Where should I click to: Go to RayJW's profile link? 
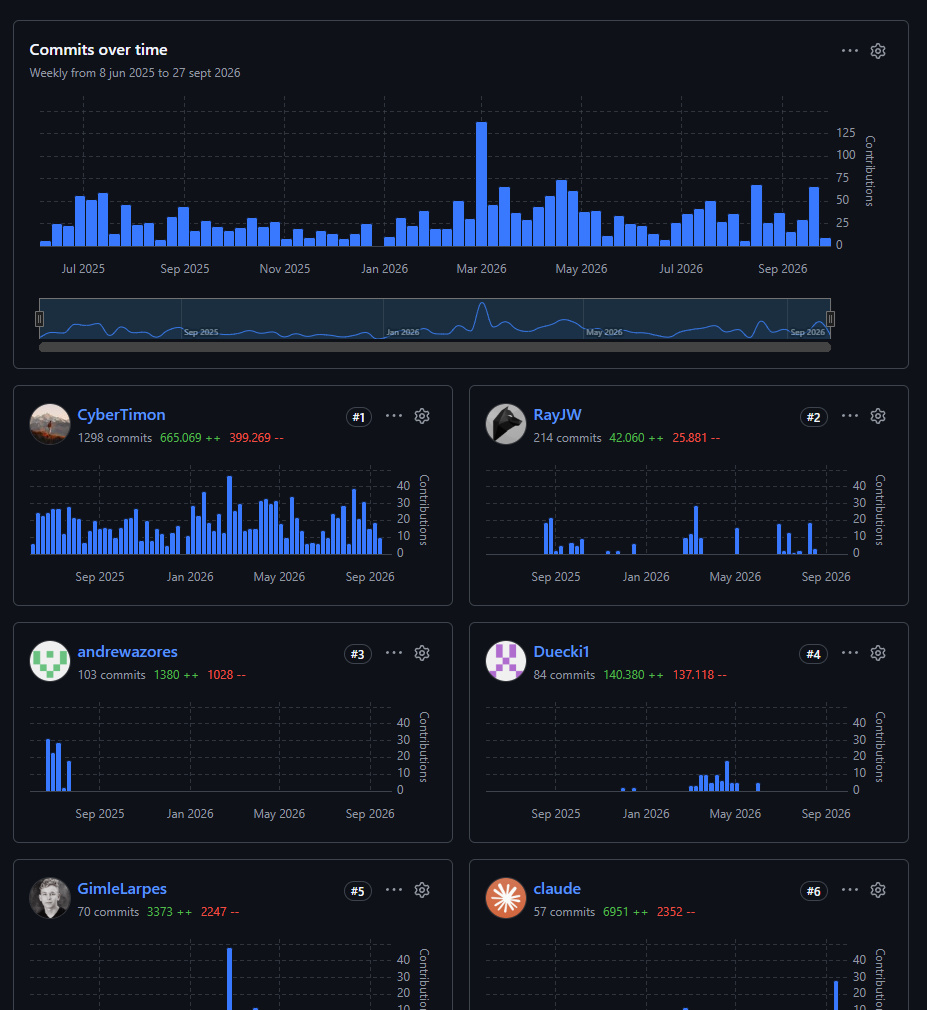[x=557, y=415]
